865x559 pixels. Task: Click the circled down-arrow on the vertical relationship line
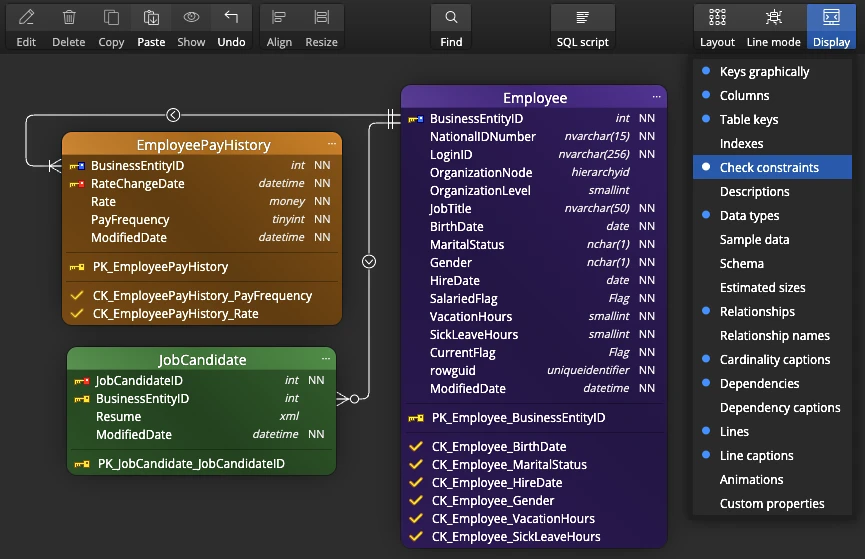pyautogui.click(x=369, y=262)
